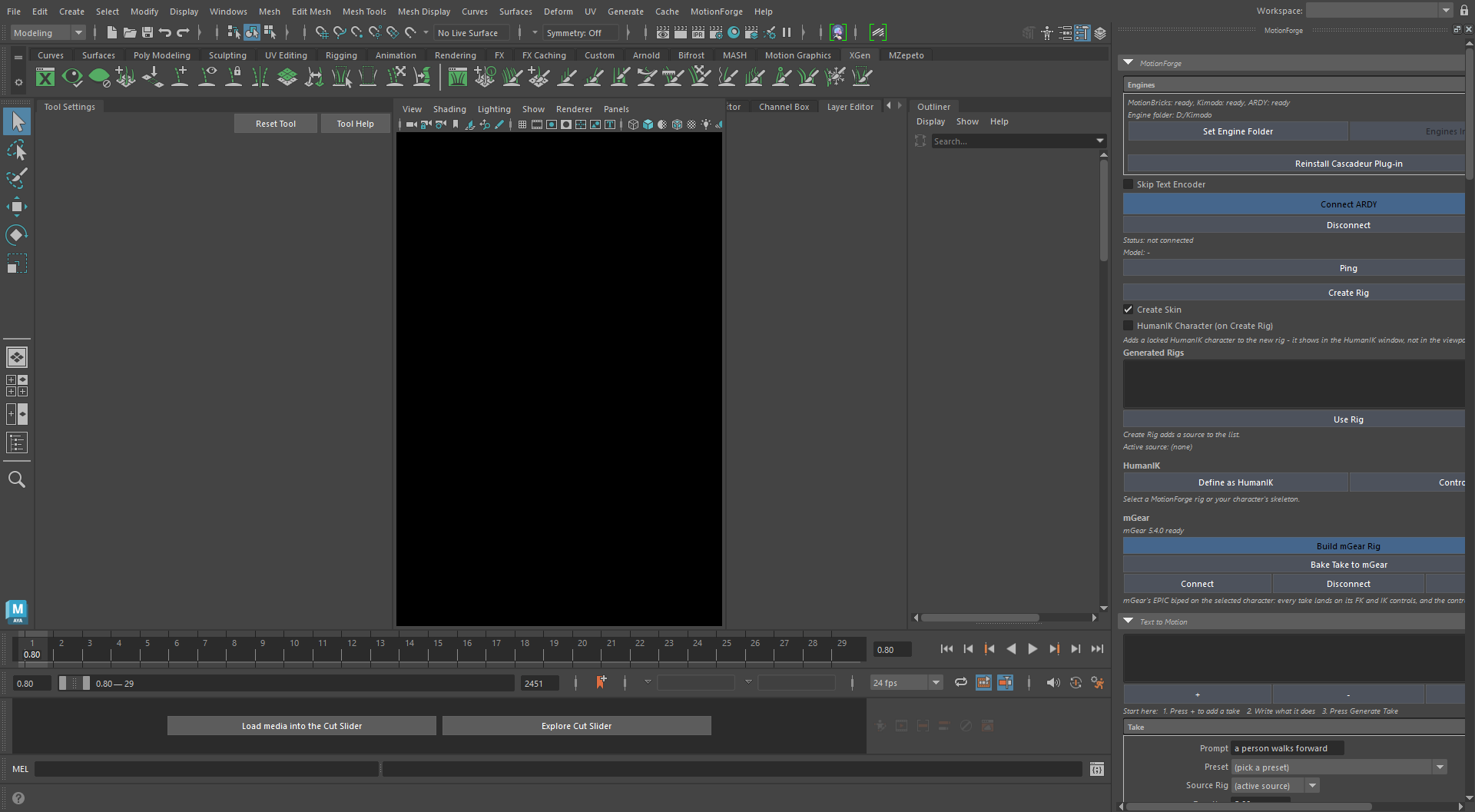This screenshot has width=1475, height=812.
Task: Switch to the Channel Box tab
Action: 784,107
